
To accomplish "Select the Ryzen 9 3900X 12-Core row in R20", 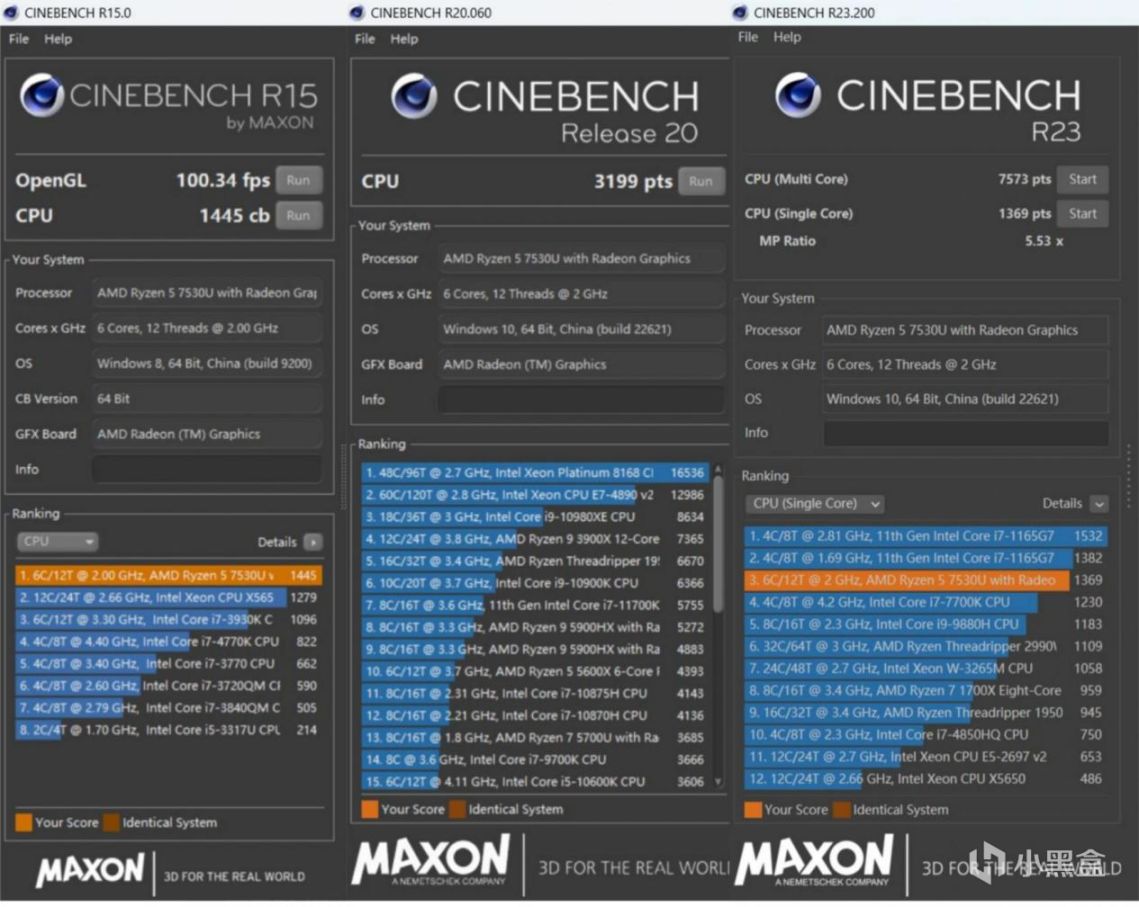I will point(535,539).
